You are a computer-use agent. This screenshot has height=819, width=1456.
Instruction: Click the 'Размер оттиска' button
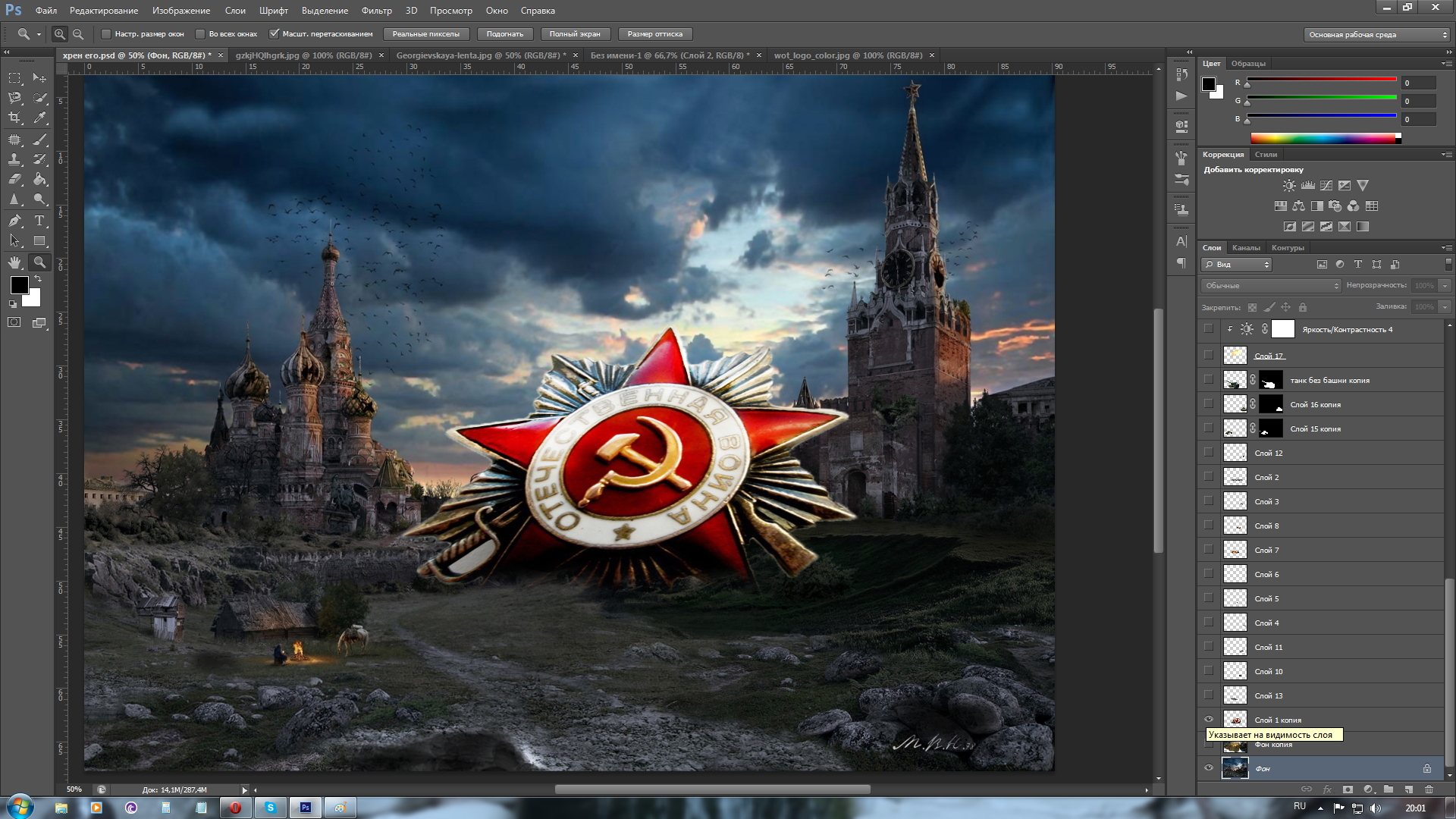click(x=655, y=34)
